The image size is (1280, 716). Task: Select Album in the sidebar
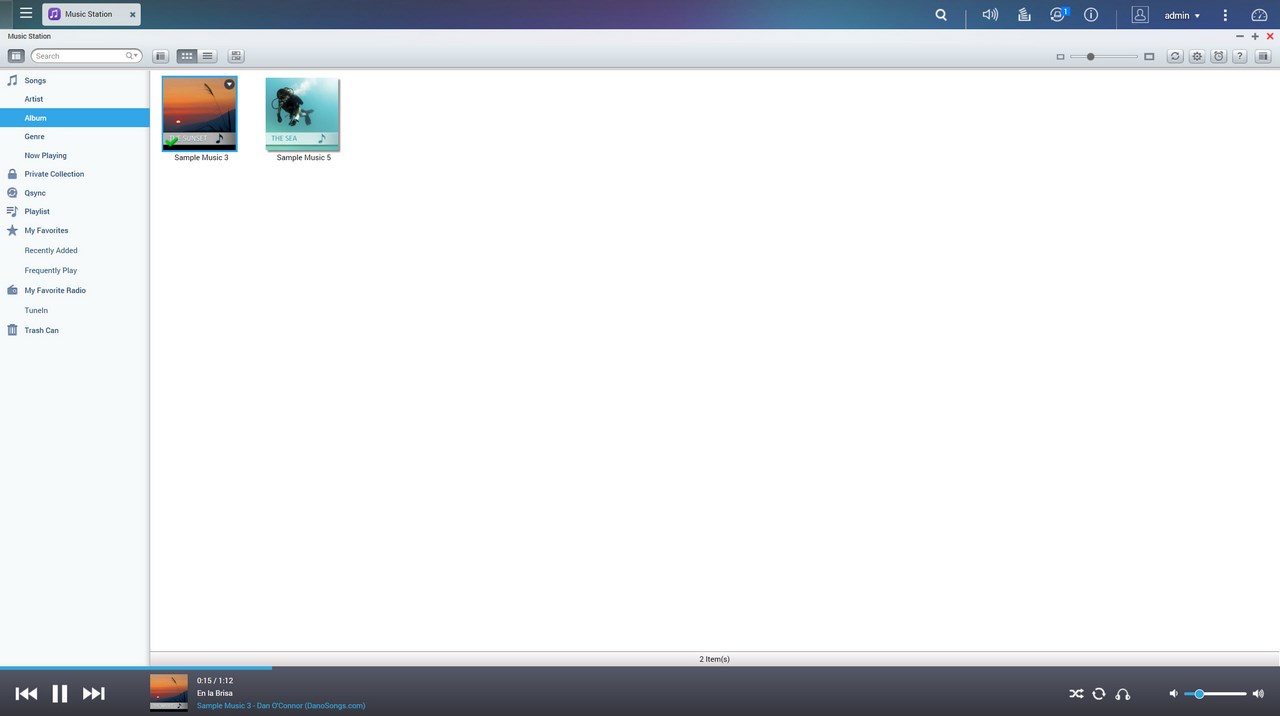[x=75, y=118]
